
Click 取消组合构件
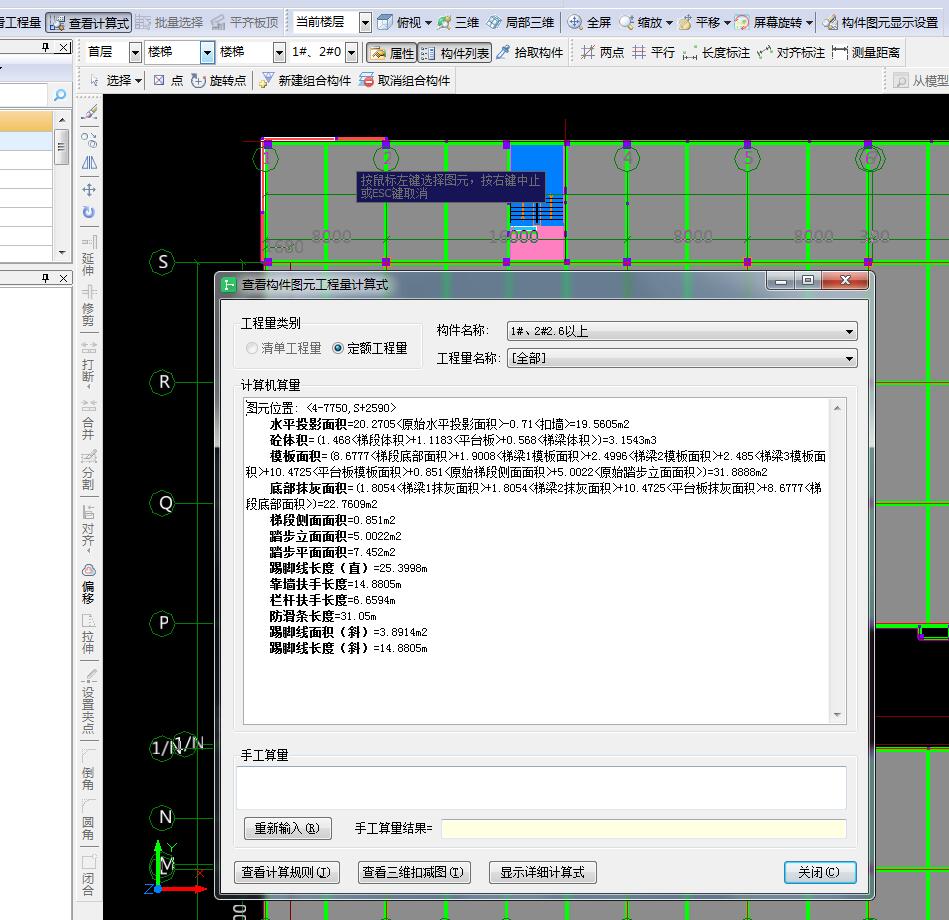click(404, 80)
